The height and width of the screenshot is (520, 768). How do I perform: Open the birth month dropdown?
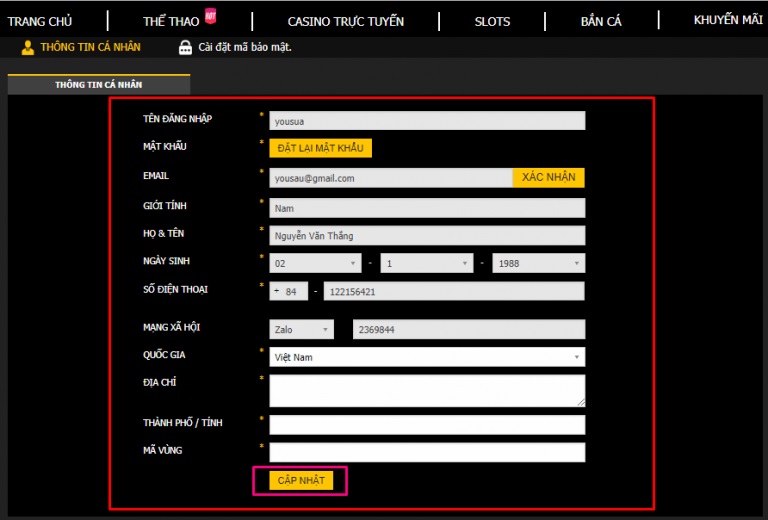(427, 263)
